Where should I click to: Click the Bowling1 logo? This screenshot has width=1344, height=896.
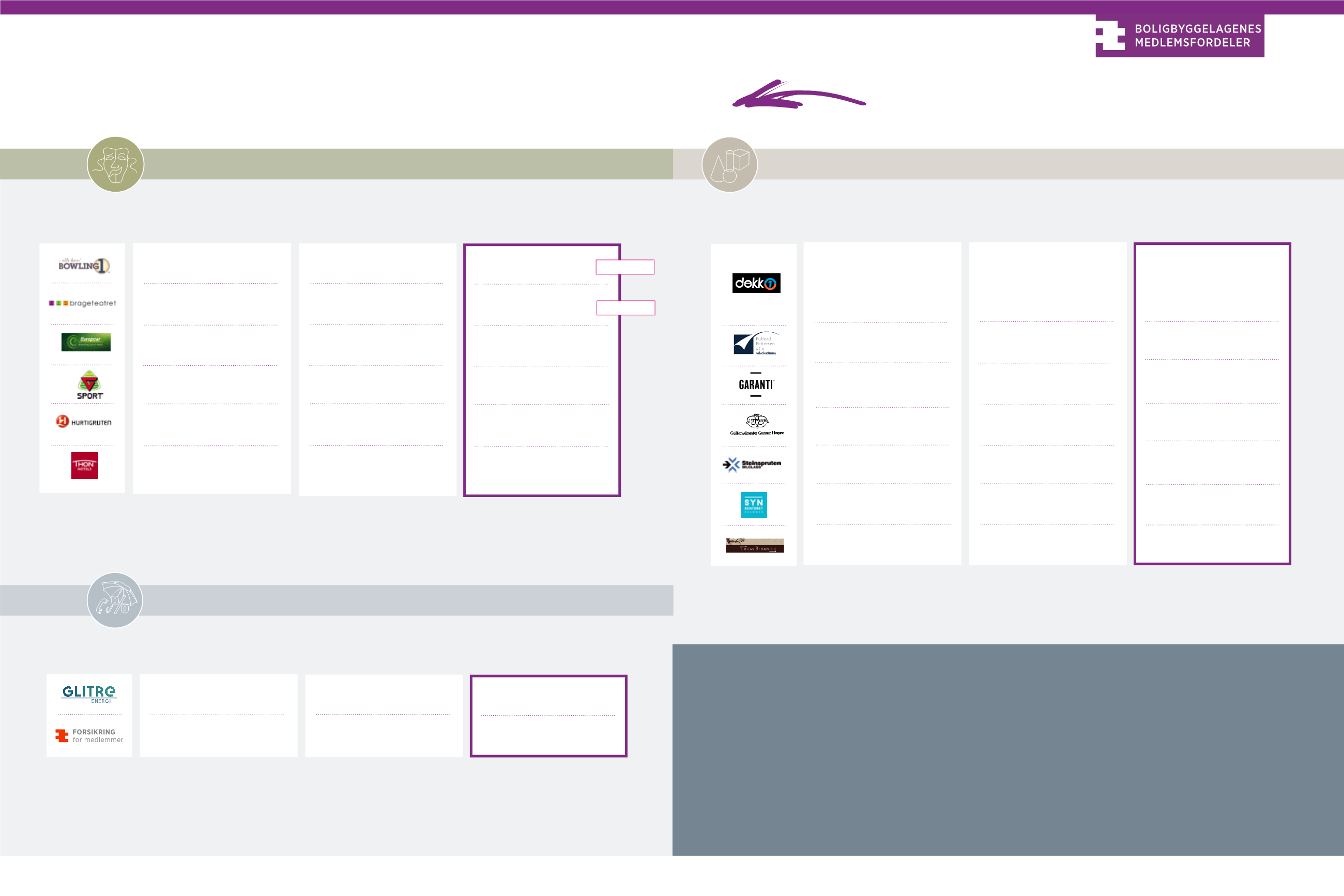click(x=83, y=265)
